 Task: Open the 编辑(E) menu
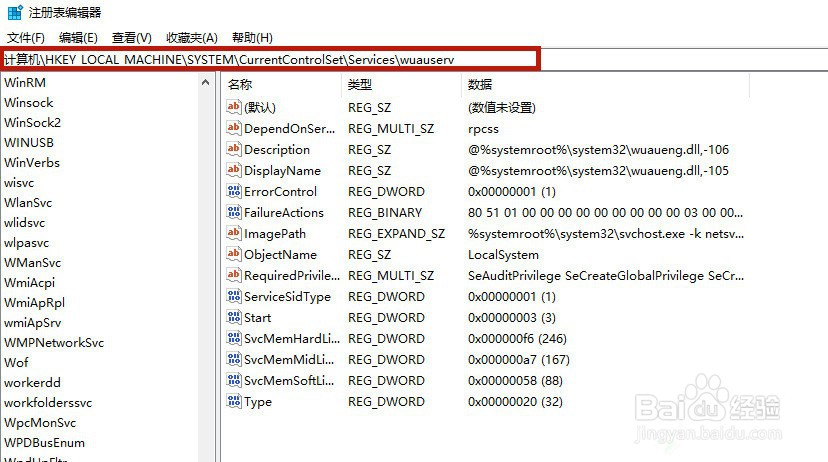[x=78, y=38]
